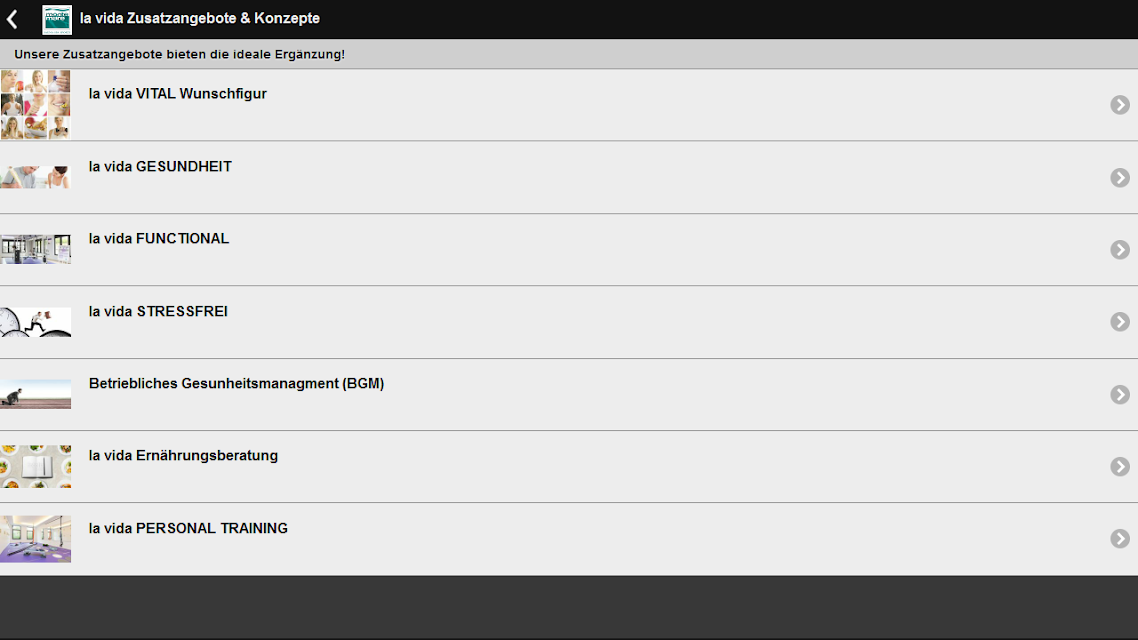Screen dimensions: 1138x640
Task: Open the Ernährungsberatung food thumbnail
Action: (x=36, y=466)
